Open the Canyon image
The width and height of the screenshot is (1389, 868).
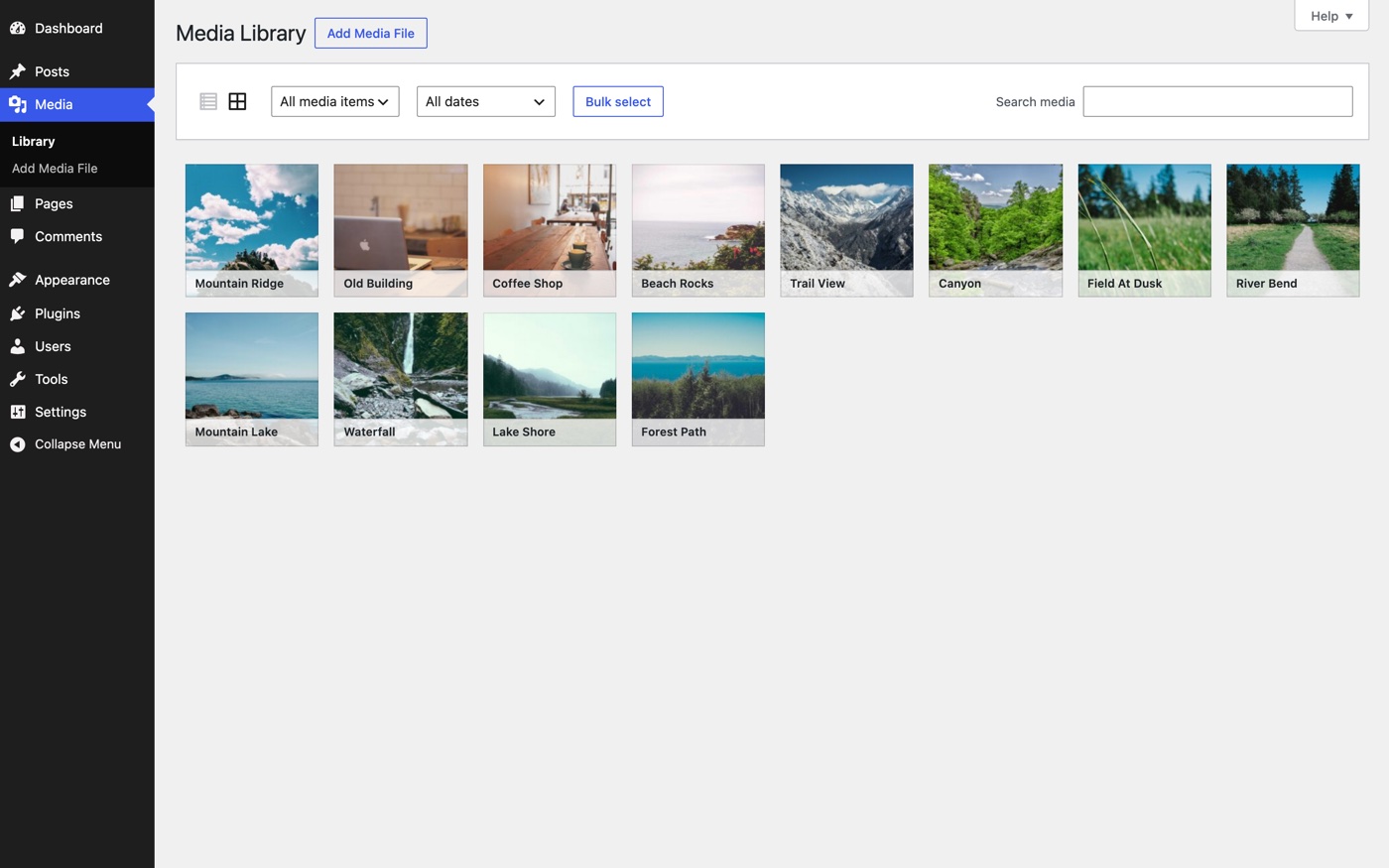(x=995, y=230)
